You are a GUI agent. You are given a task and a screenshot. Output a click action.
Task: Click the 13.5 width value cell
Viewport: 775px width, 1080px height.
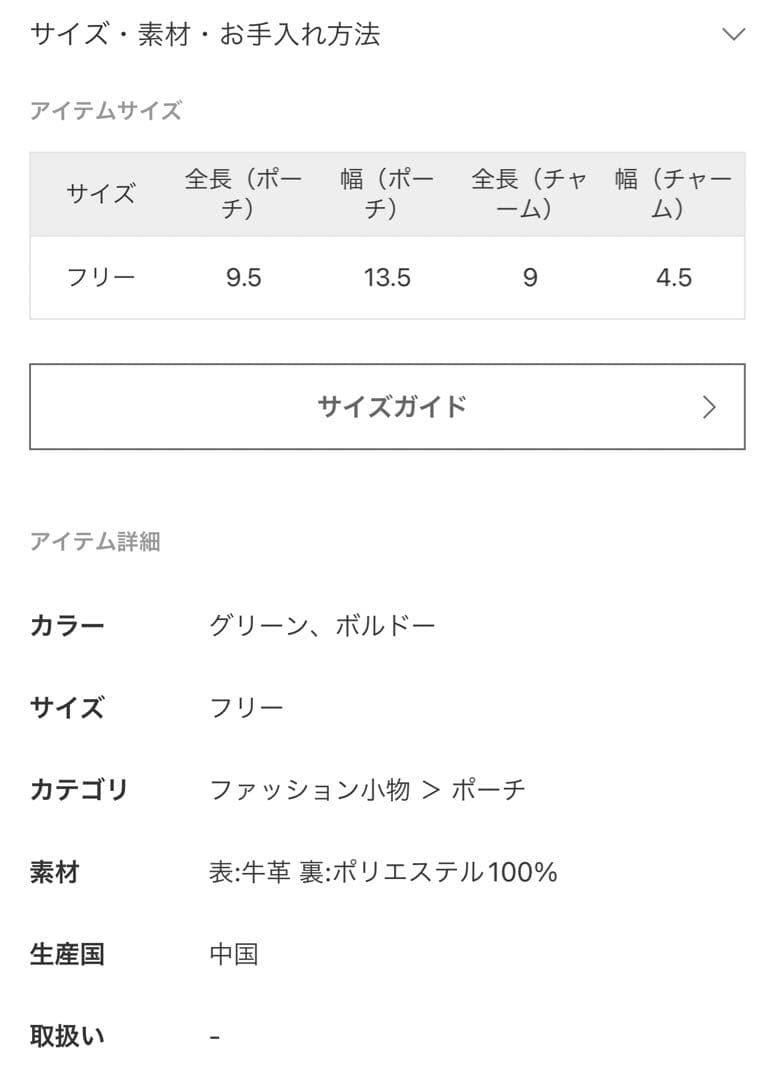coord(387,278)
